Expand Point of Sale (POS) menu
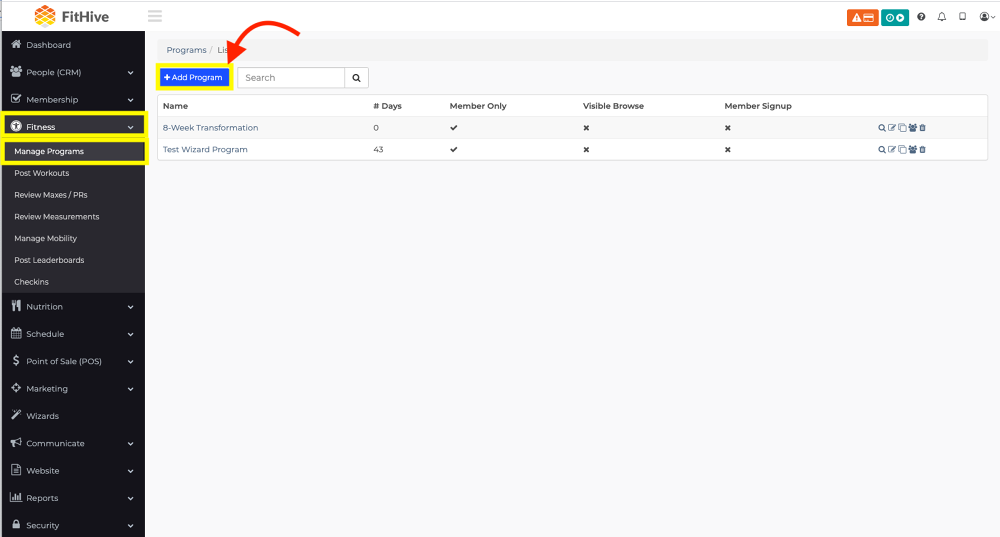Screen dimensions: 1000x537 (x=73, y=361)
